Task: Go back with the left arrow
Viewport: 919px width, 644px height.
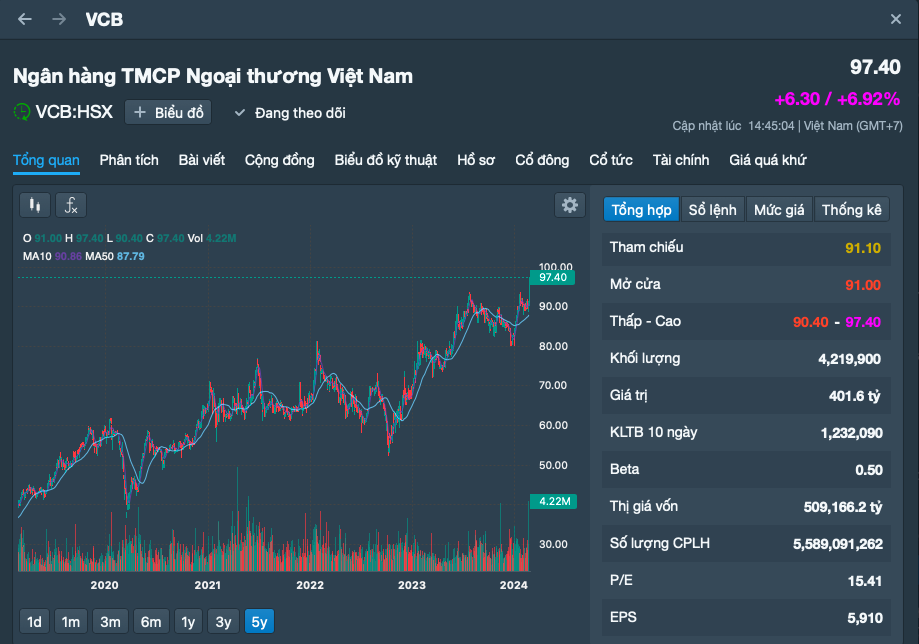Action: click(x=25, y=19)
